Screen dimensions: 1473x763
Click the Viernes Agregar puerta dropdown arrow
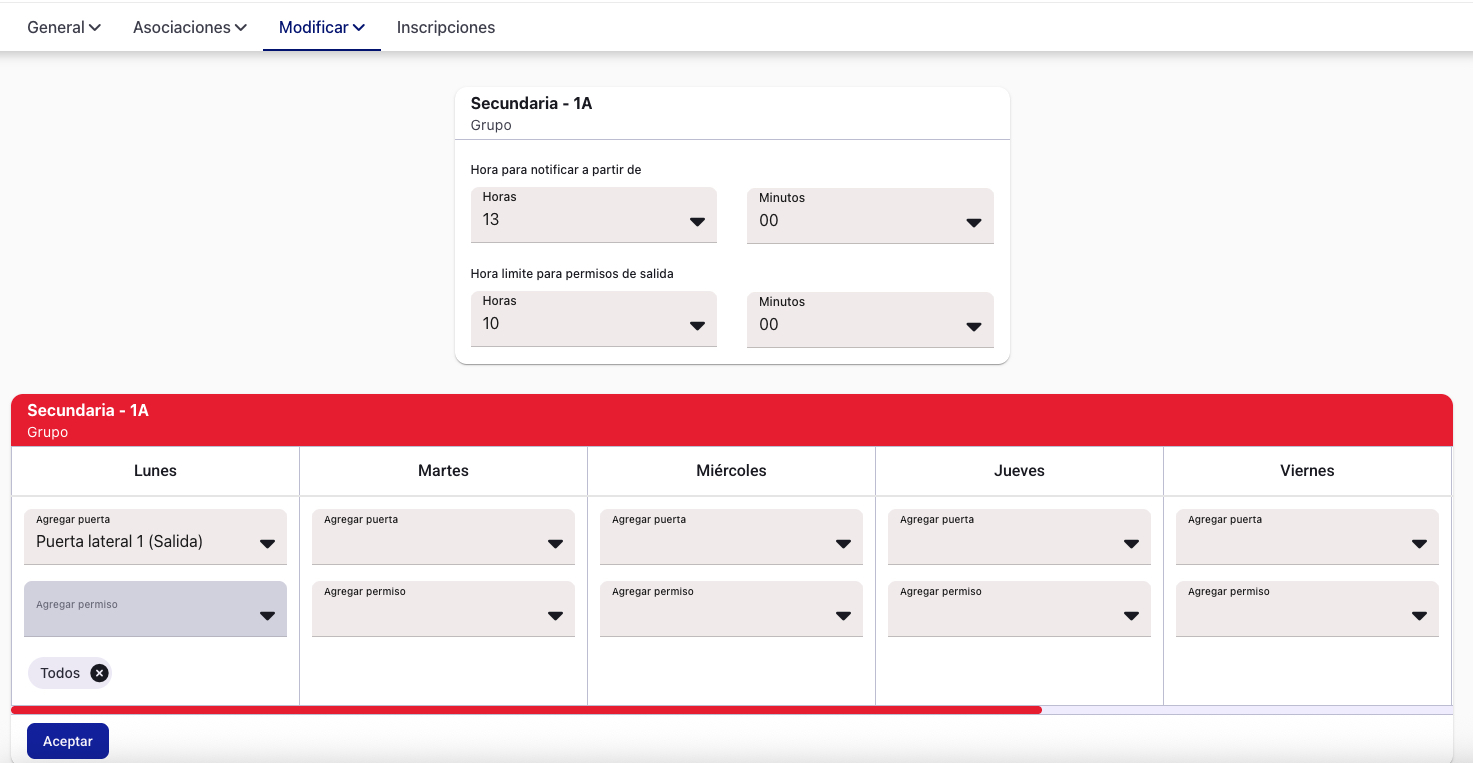pos(1419,544)
